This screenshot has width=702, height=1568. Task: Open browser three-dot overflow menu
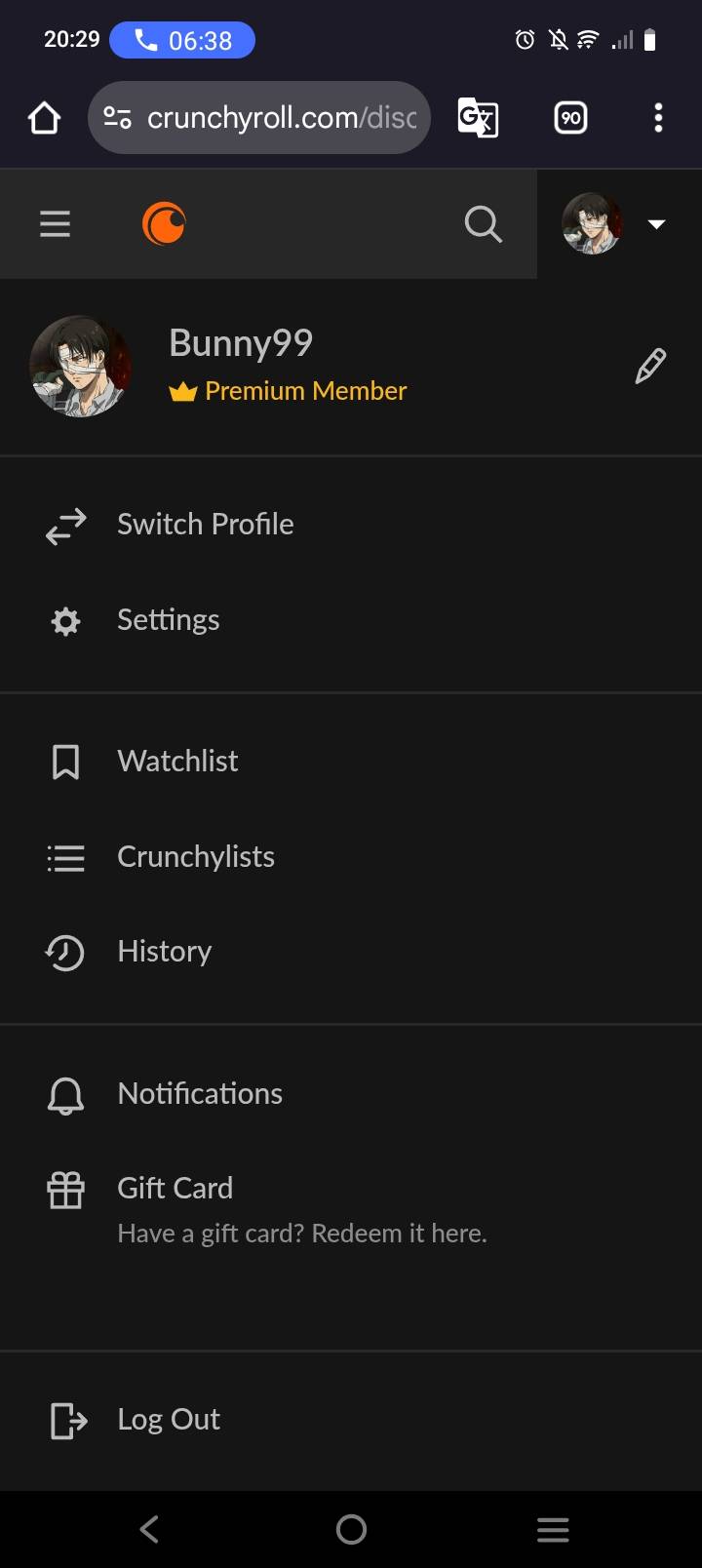coord(658,118)
